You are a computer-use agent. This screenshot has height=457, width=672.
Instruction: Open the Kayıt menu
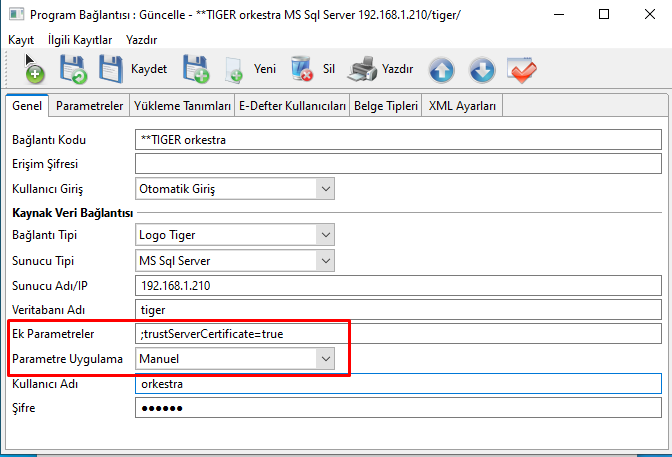click(x=21, y=39)
